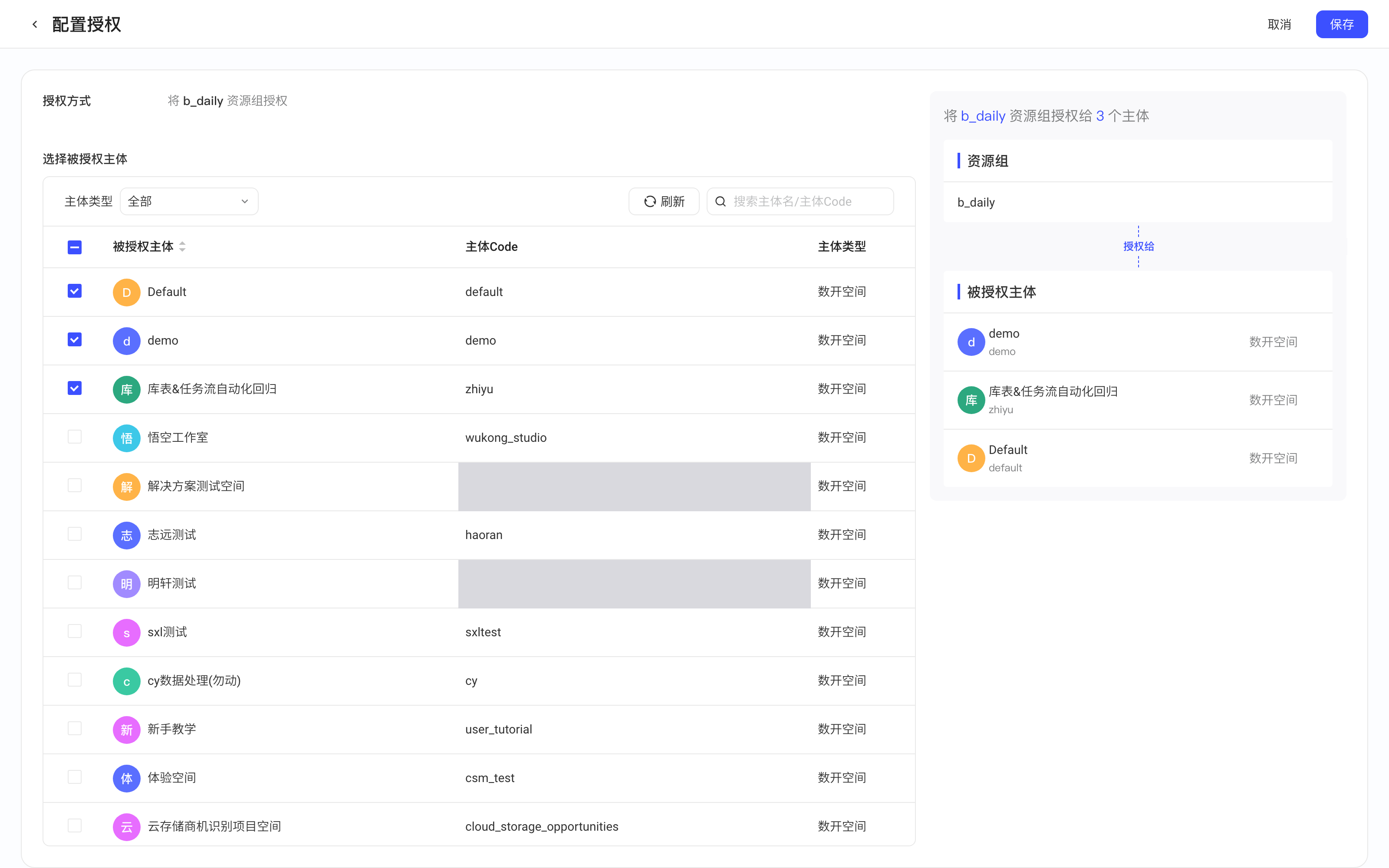Check the sxl测试 row checkbox

coord(75,631)
